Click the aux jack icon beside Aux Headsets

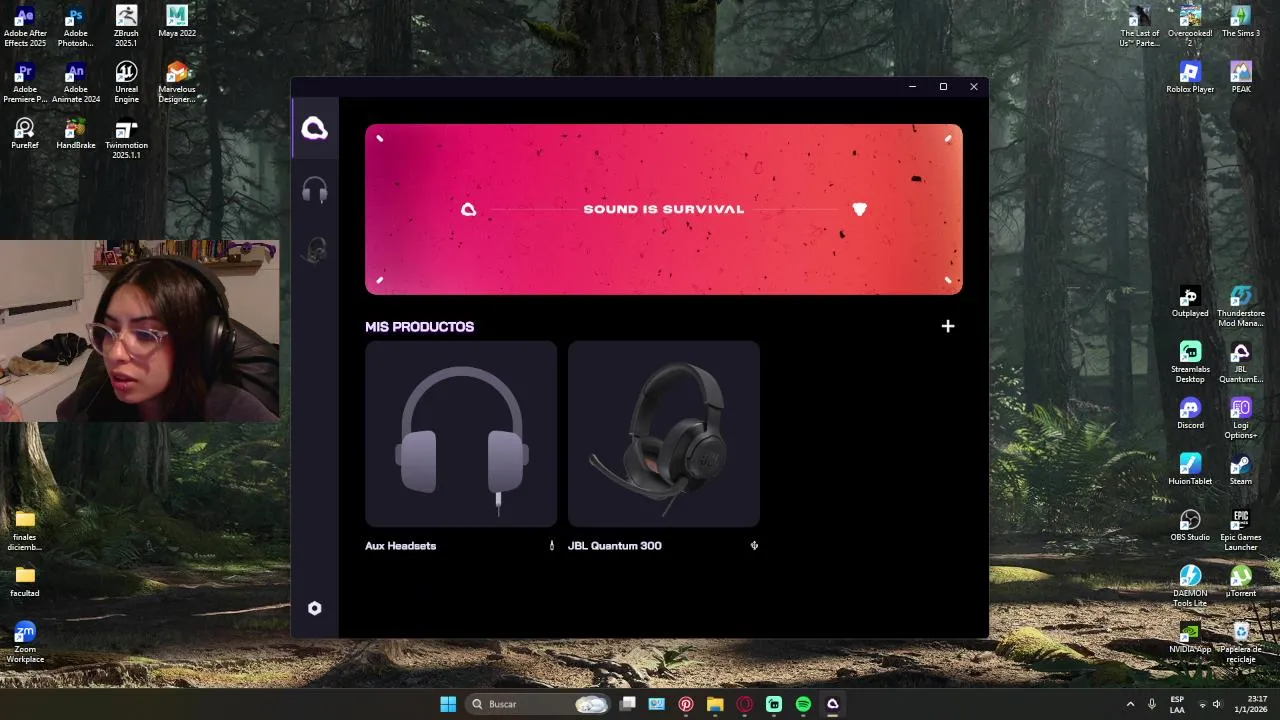(551, 546)
